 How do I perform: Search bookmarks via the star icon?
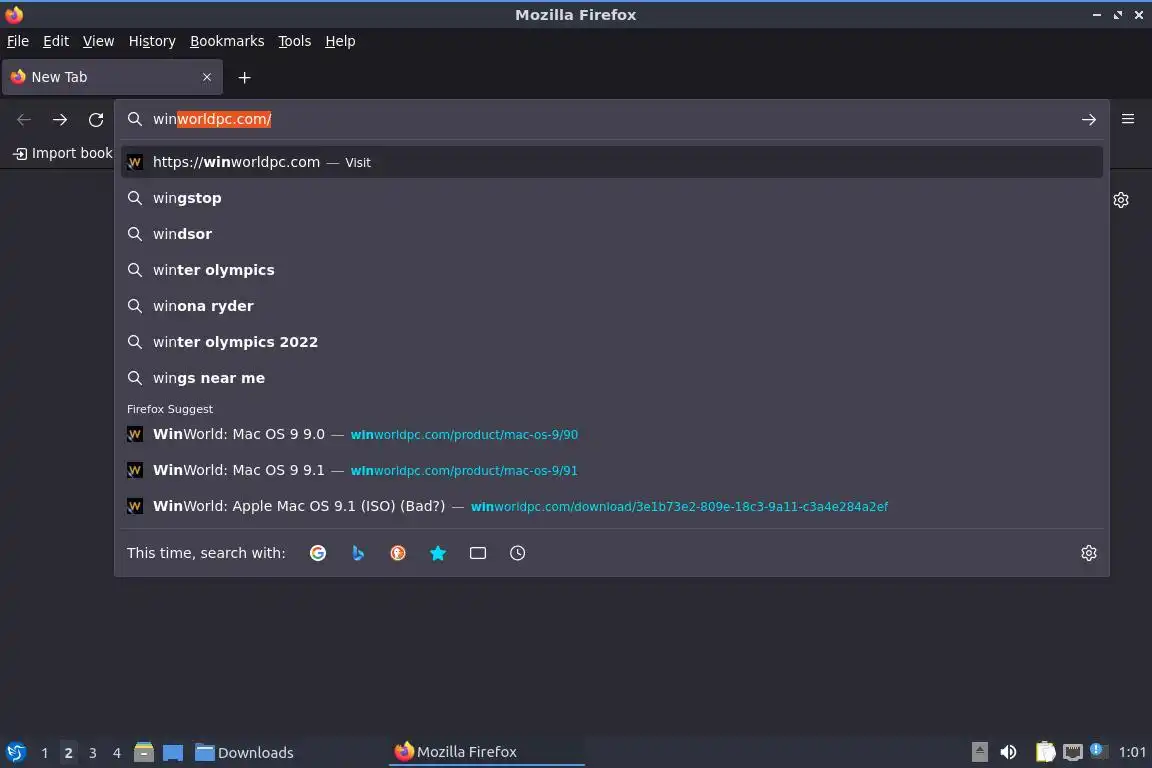tap(438, 553)
